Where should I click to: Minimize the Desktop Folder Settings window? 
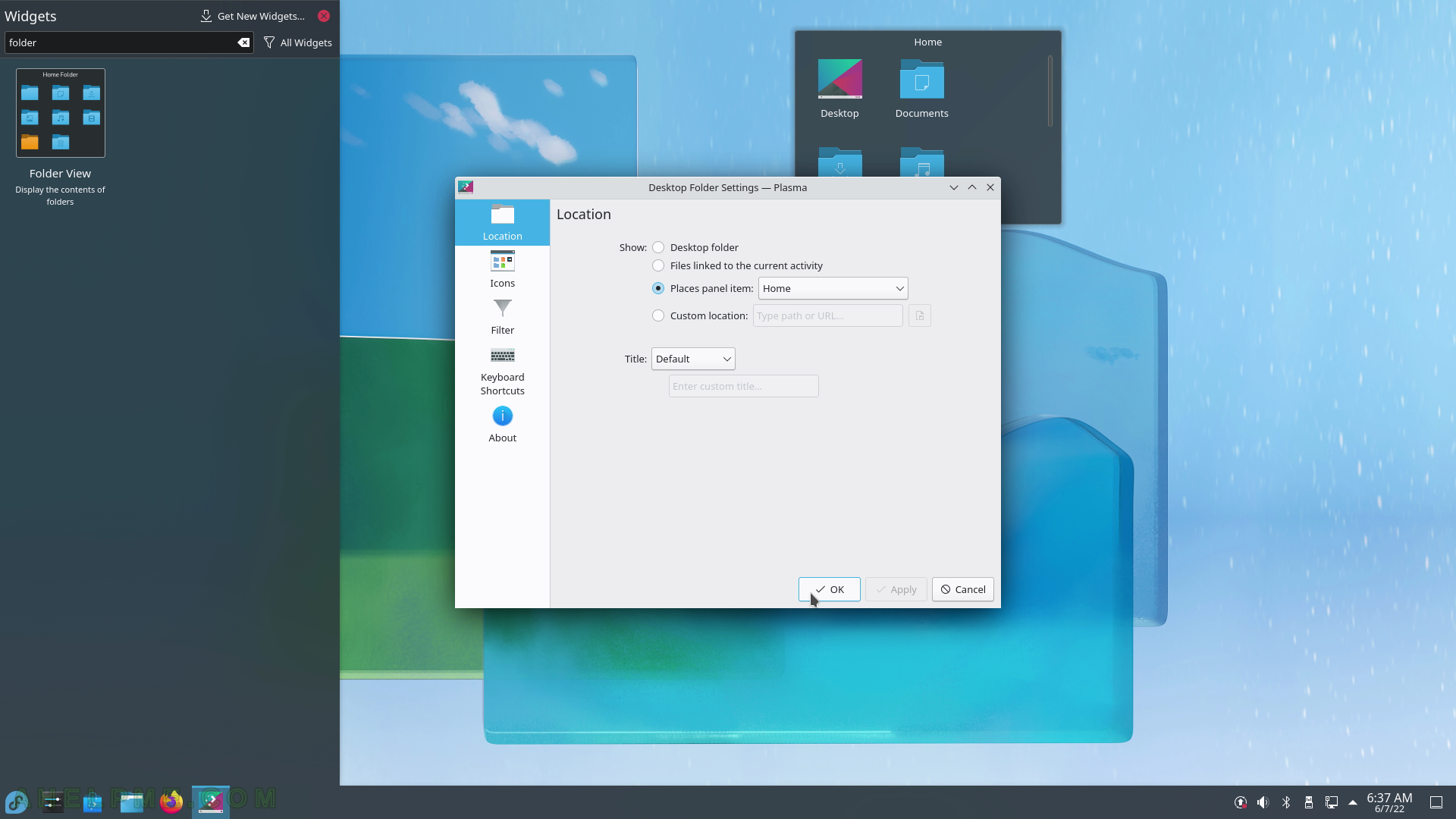click(954, 187)
